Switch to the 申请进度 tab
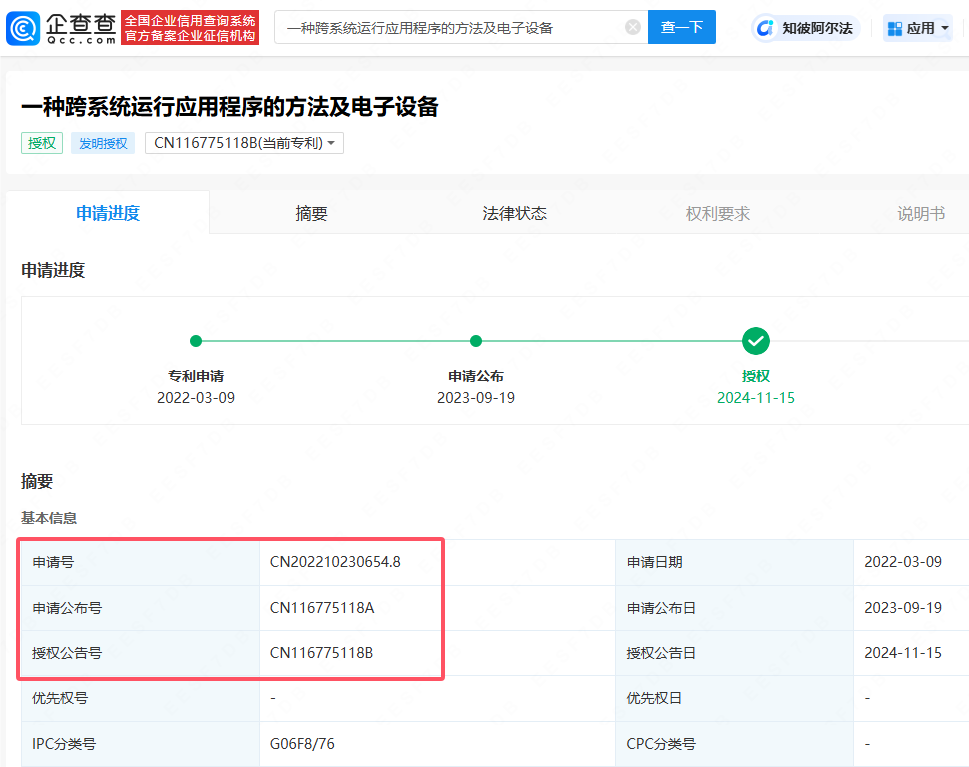969x767 pixels. (108, 213)
